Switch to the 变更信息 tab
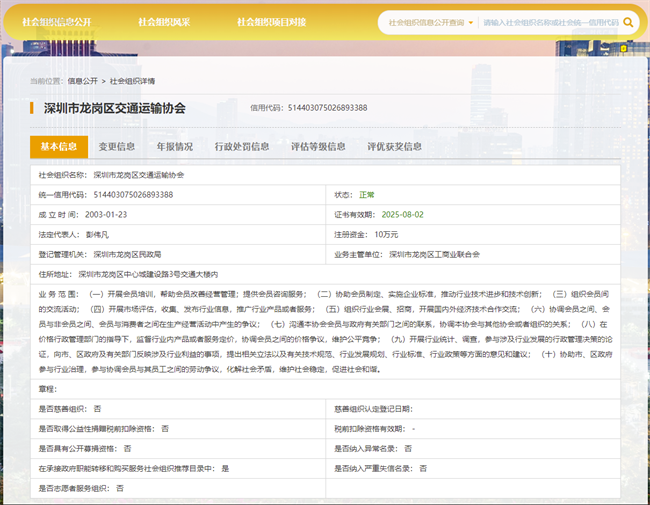650x505 pixels. (116, 147)
